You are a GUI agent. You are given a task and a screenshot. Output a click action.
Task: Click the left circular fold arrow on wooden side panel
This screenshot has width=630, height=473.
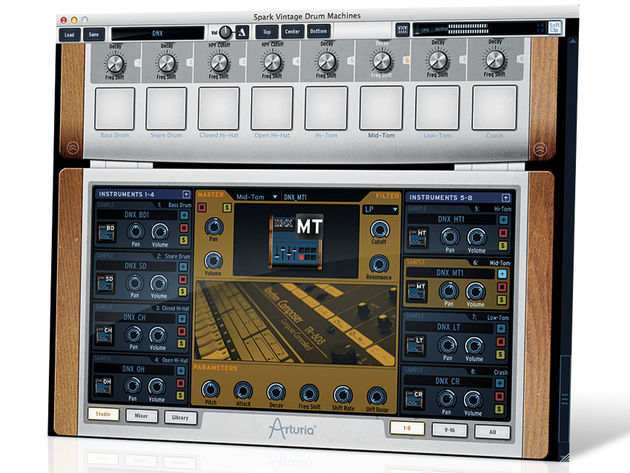[x=73, y=148]
